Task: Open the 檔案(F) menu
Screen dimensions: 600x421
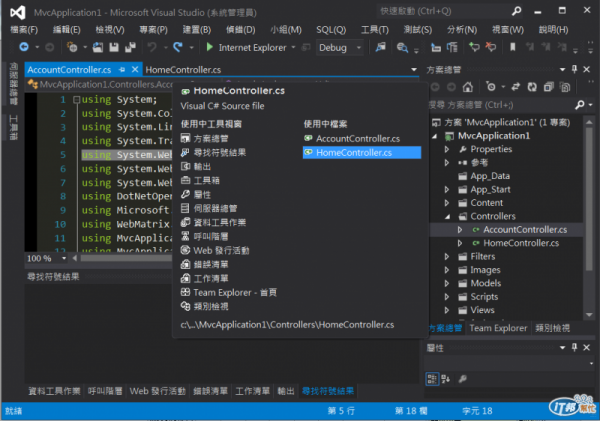Action: tap(24, 29)
